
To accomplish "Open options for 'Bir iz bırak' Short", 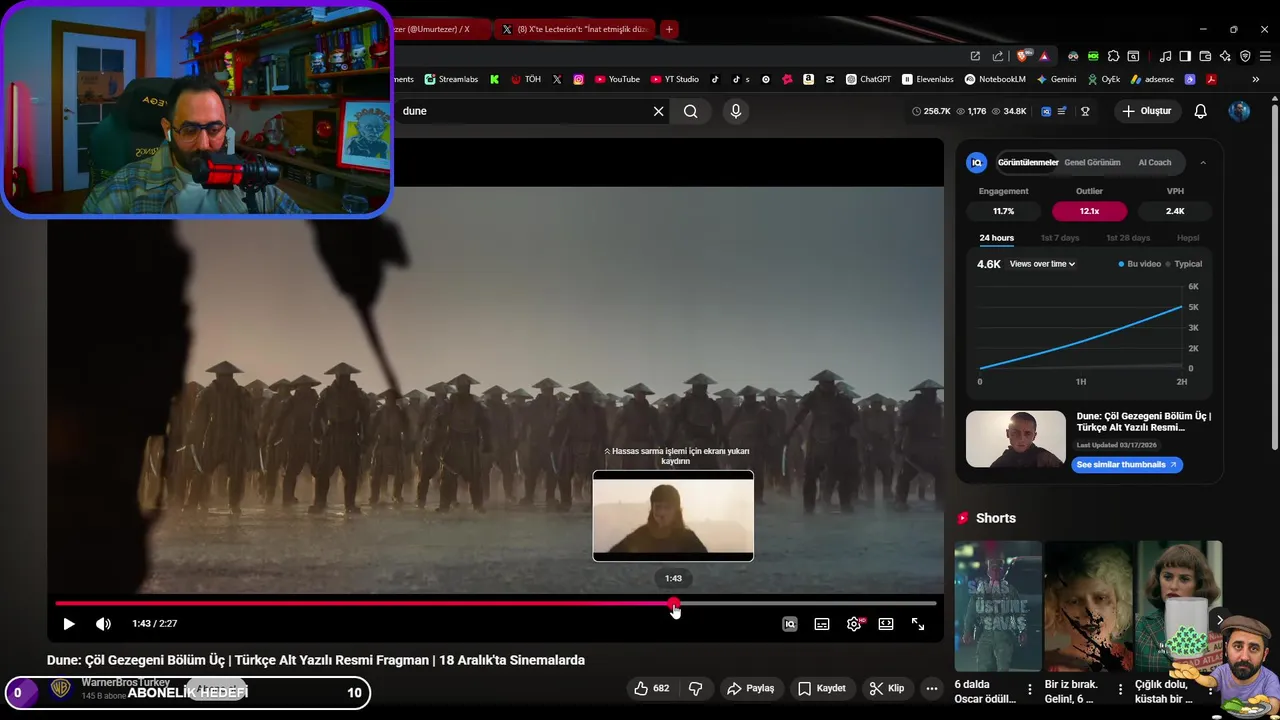I will click(x=1120, y=689).
